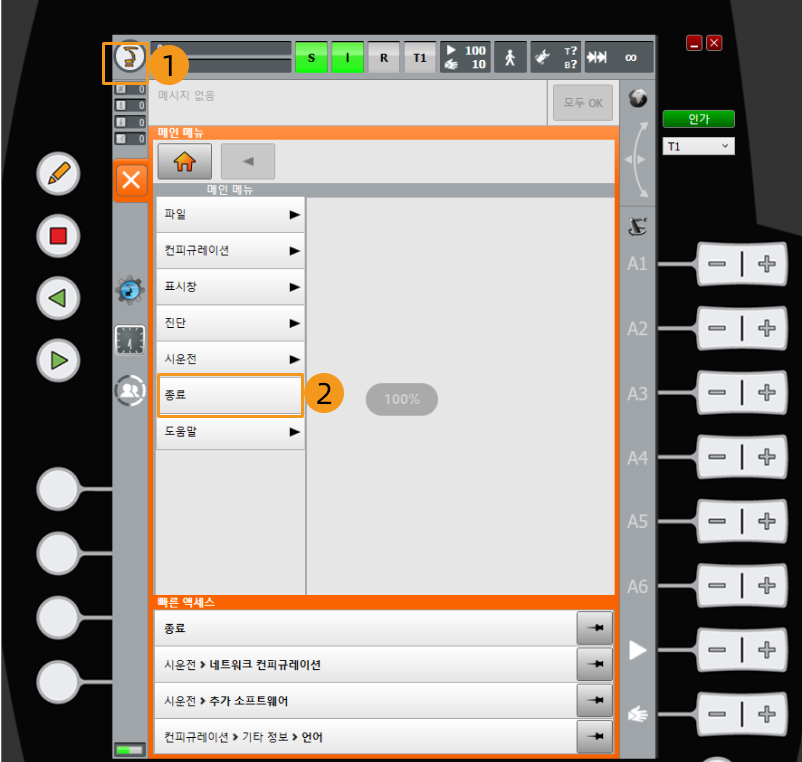Select the space mouse jog icon

point(637,160)
